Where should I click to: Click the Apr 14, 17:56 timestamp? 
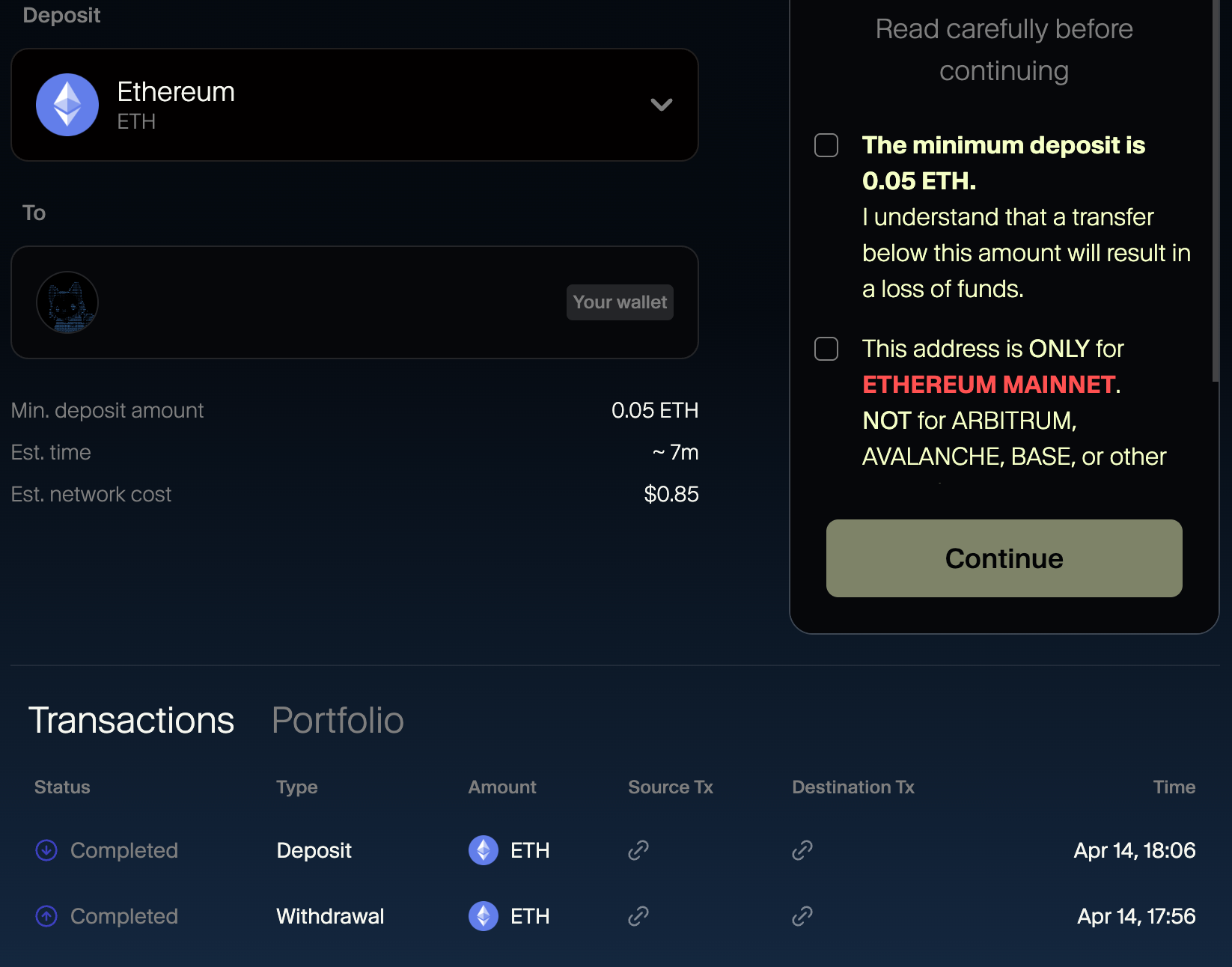pyautogui.click(x=1136, y=916)
